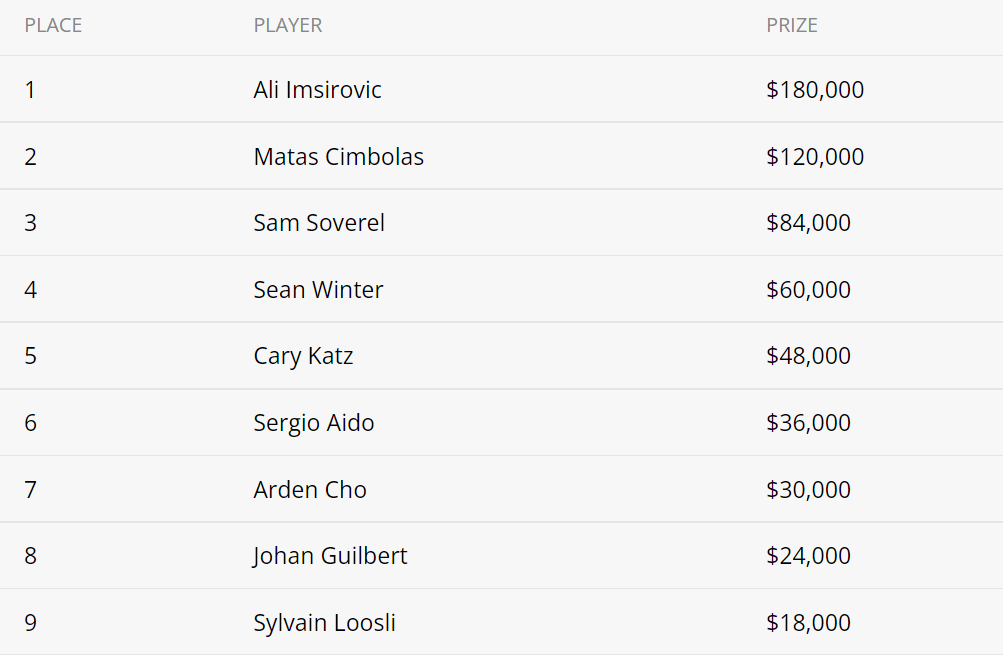1003x655 pixels.
Task: Click on Sean Winter's name
Action: [318, 290]
